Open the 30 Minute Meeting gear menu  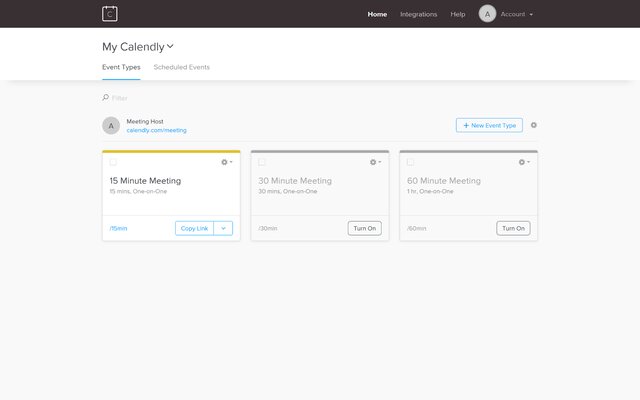tap(375, 162)
